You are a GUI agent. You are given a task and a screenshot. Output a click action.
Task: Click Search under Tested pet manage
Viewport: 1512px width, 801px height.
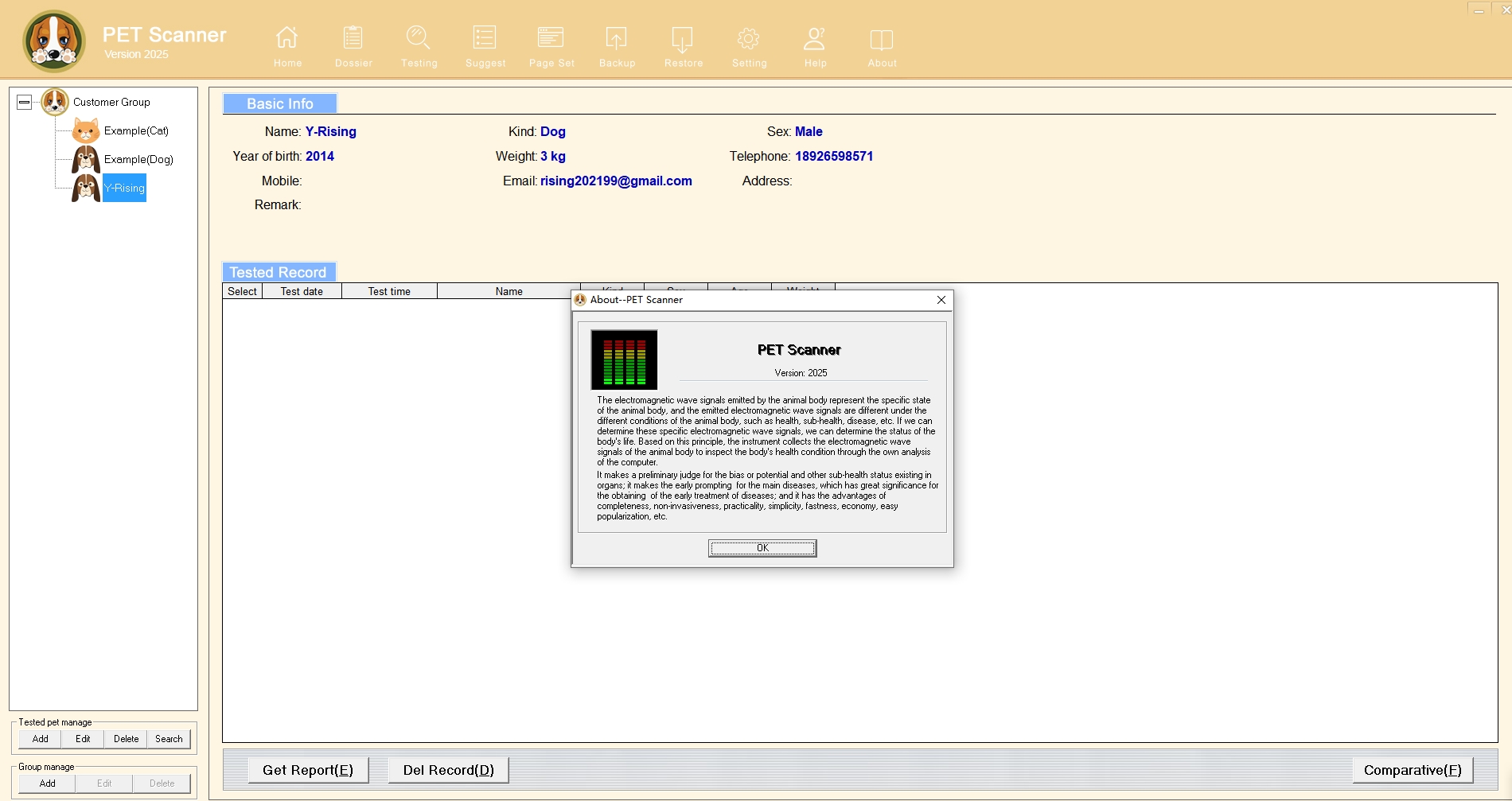[x=169, y=739]
